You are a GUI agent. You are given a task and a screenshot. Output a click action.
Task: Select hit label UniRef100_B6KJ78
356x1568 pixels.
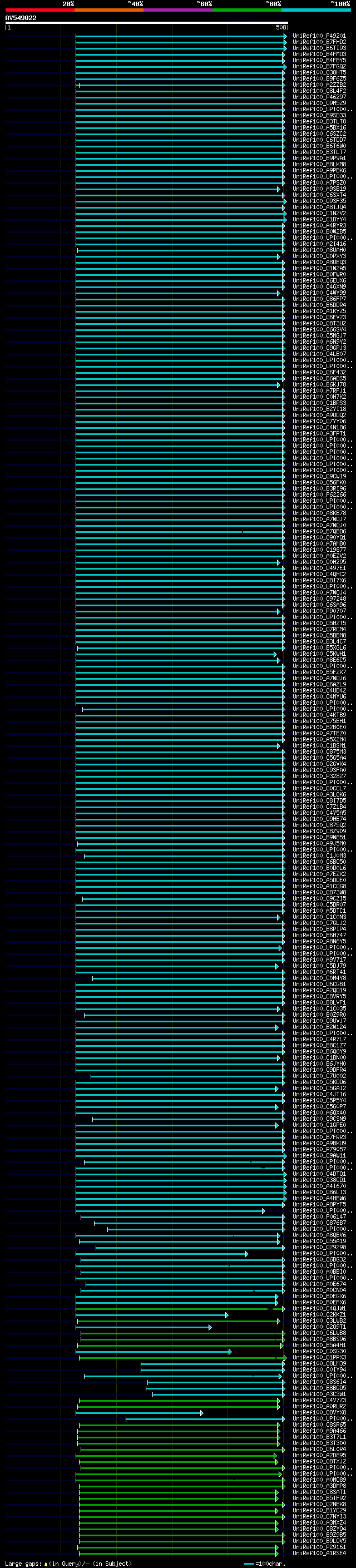click(x=319, y=385)
